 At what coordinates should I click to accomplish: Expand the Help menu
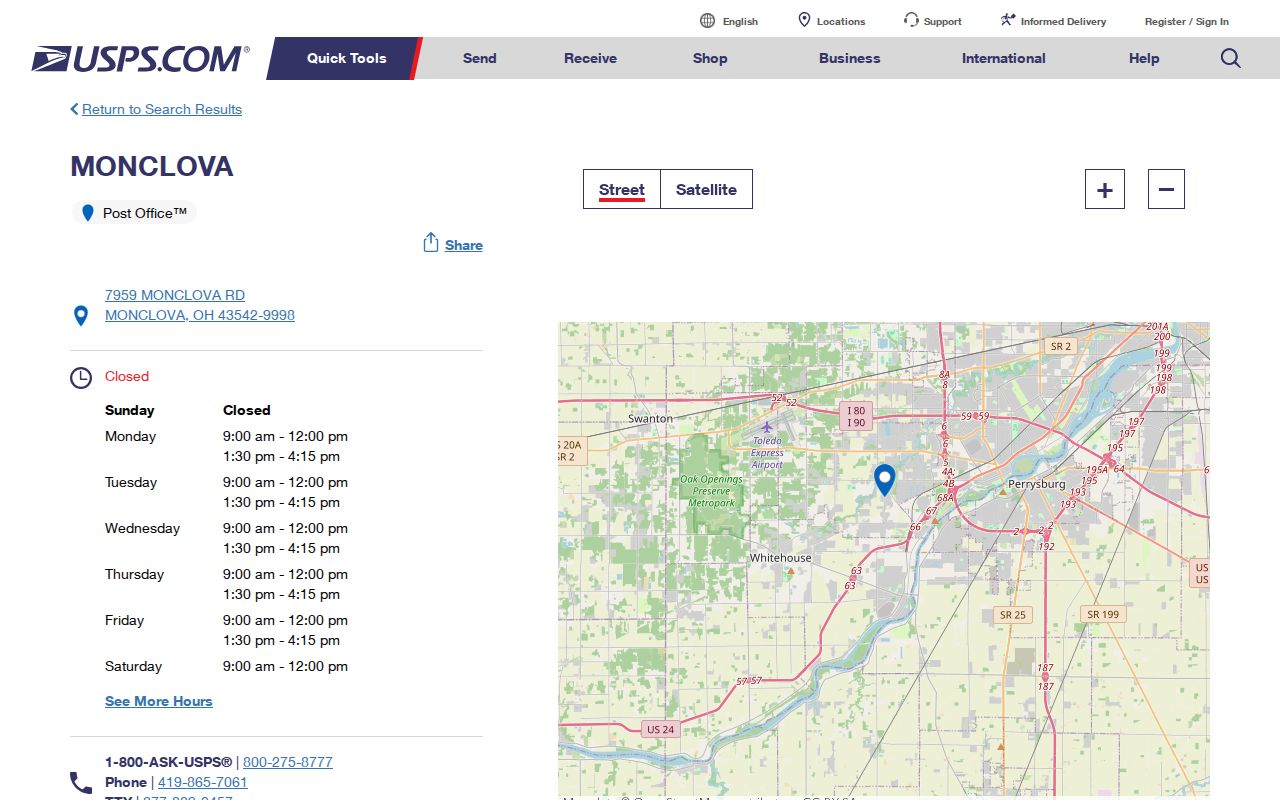[x=1144, y=58]
